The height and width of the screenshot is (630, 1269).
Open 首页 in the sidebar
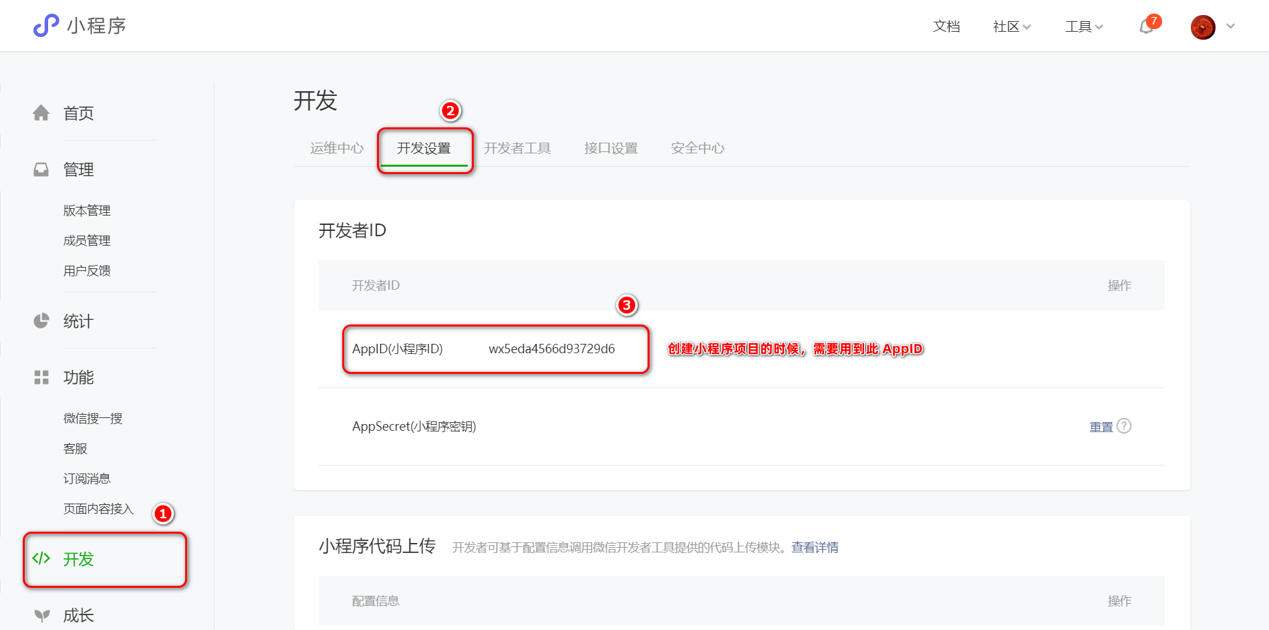(78, 113)
